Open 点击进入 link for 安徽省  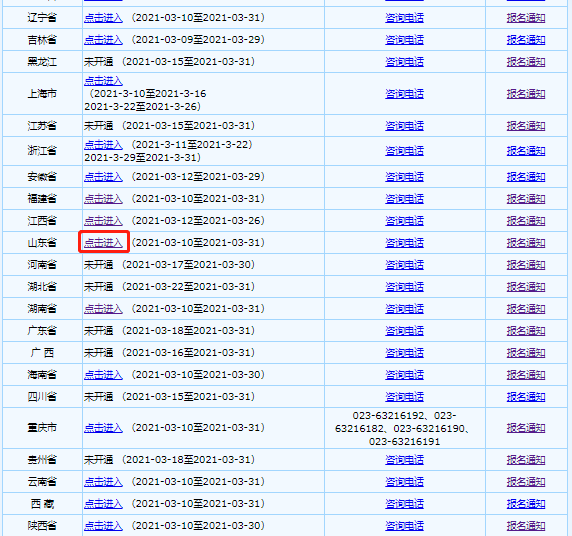click(103, 177)
